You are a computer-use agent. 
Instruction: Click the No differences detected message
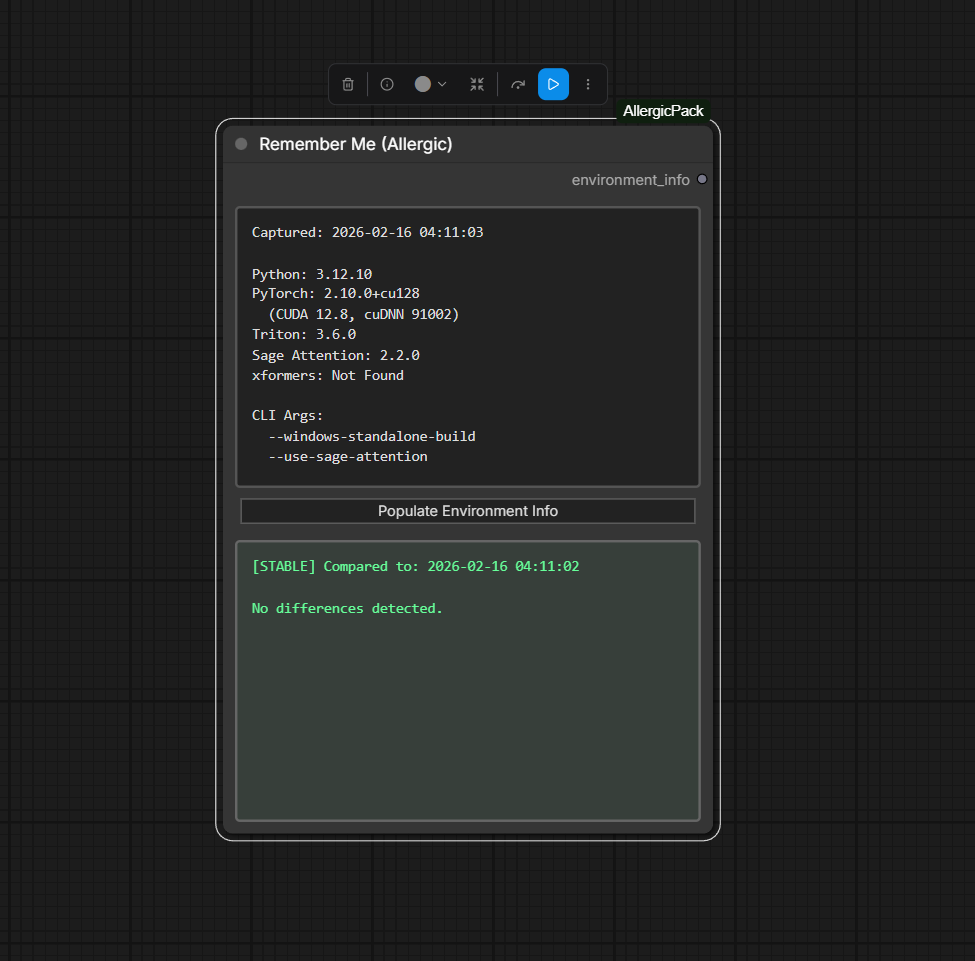(347, 608)
